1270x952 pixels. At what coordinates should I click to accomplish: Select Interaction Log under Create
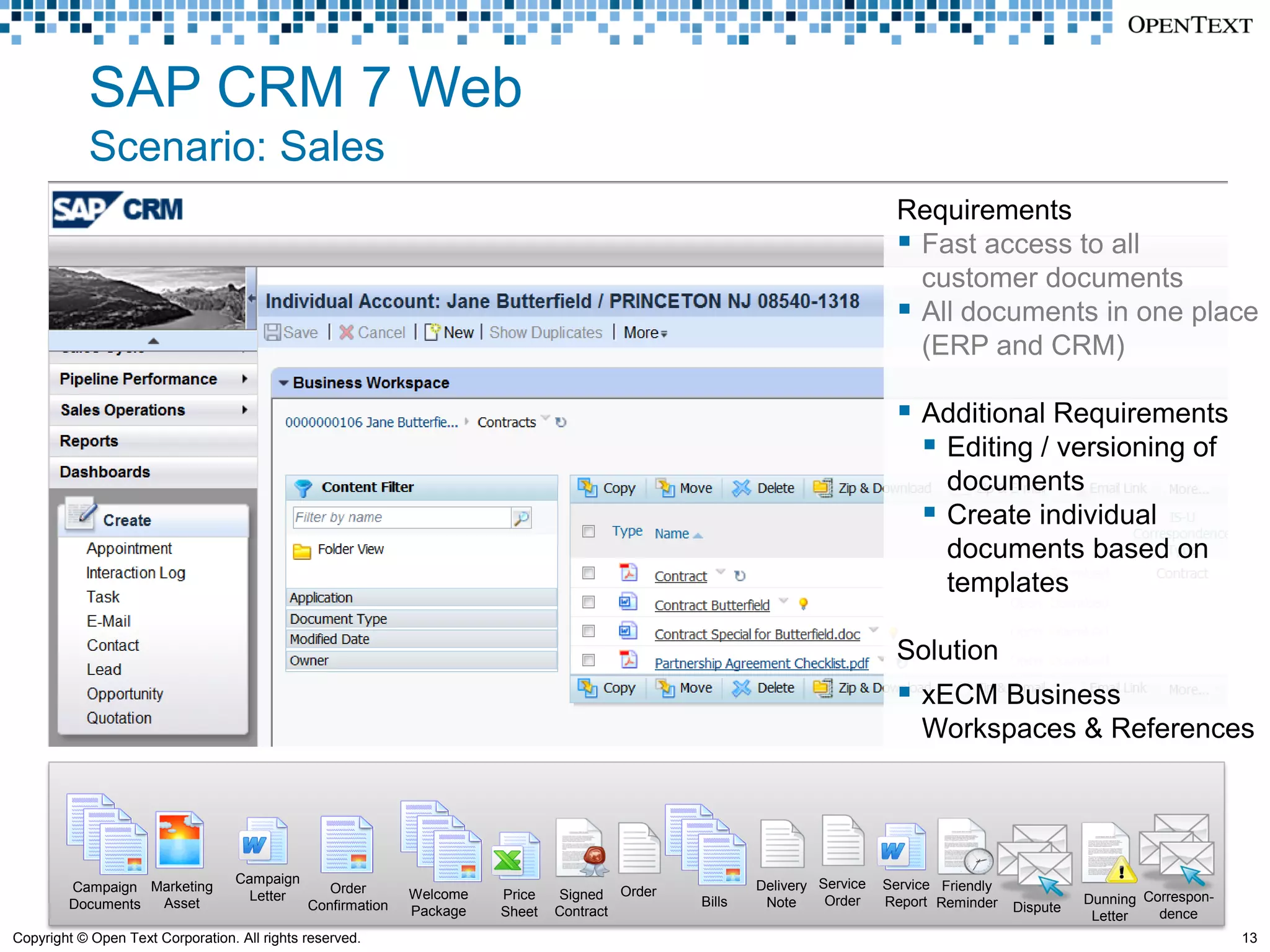[136, 573]
